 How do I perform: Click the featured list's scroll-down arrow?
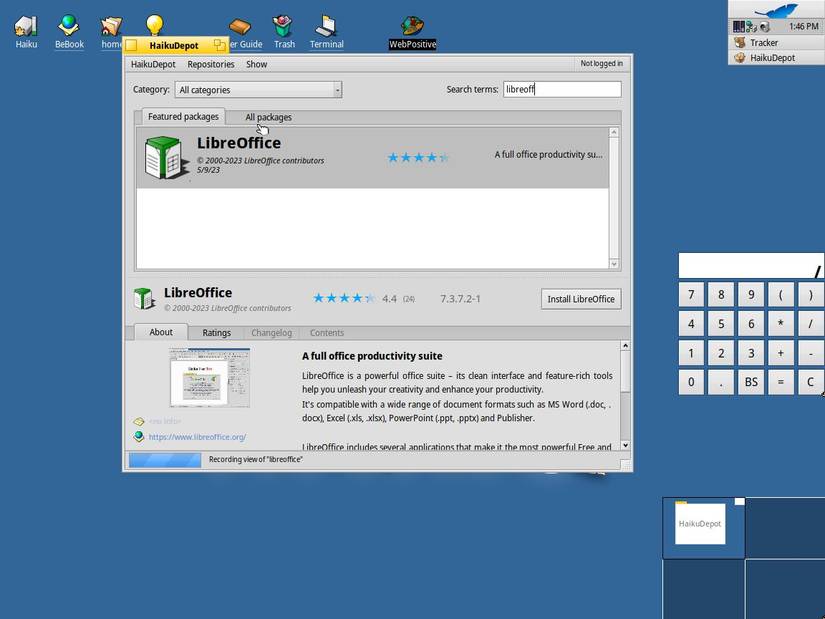point(615,262)
